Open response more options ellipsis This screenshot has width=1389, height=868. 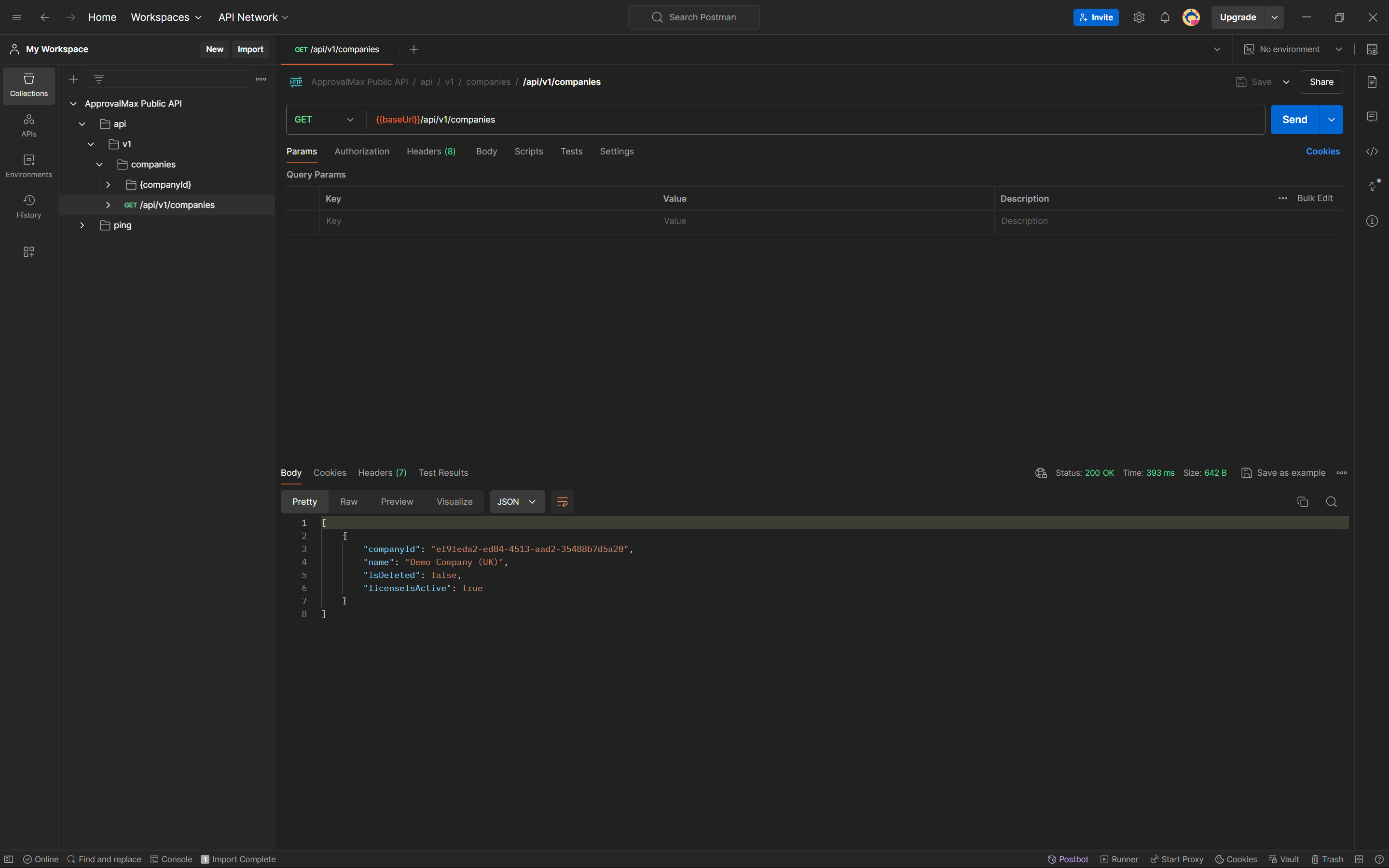1341,473
